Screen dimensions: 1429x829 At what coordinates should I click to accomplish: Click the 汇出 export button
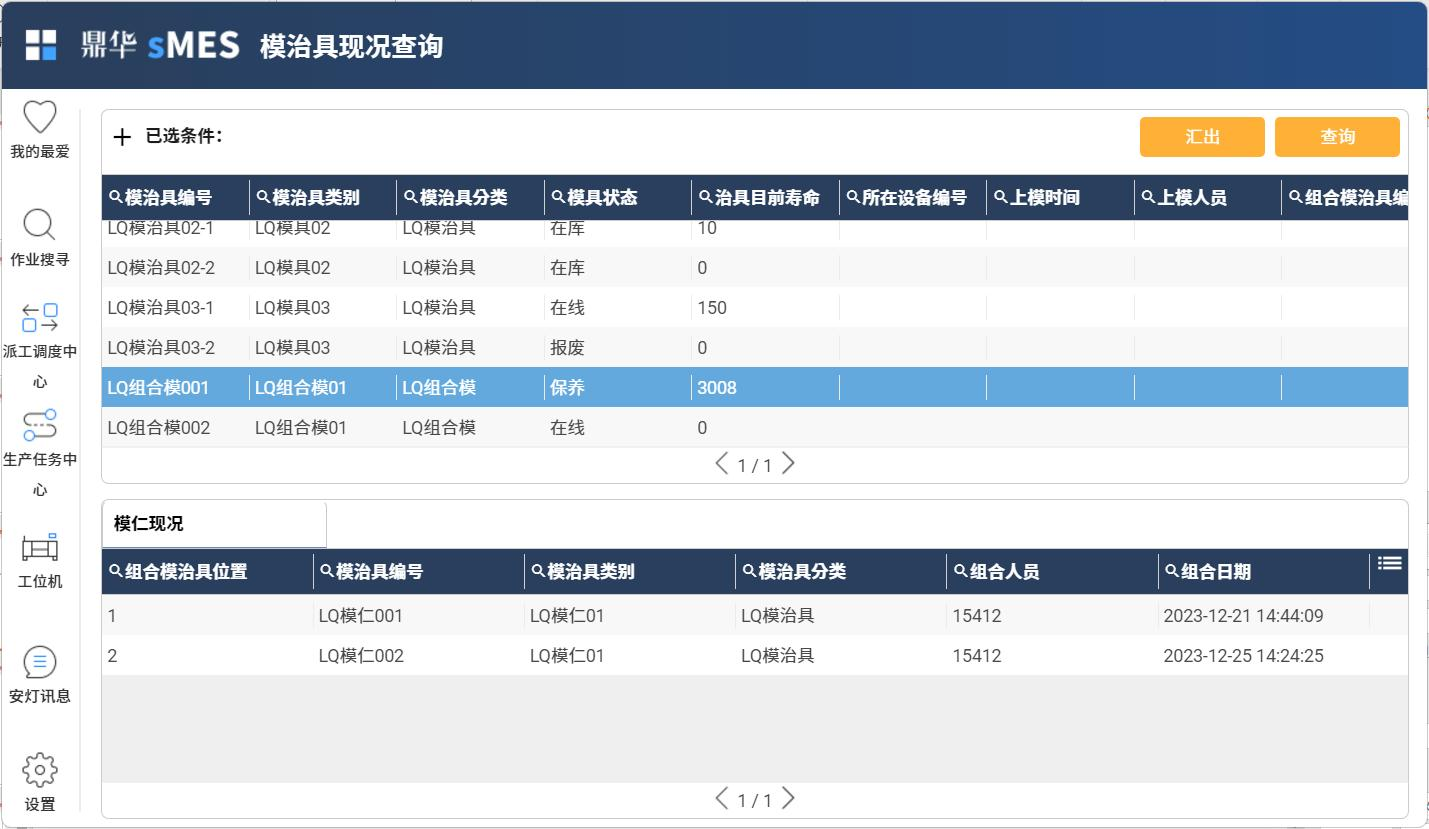click(x=1202, y=137)
